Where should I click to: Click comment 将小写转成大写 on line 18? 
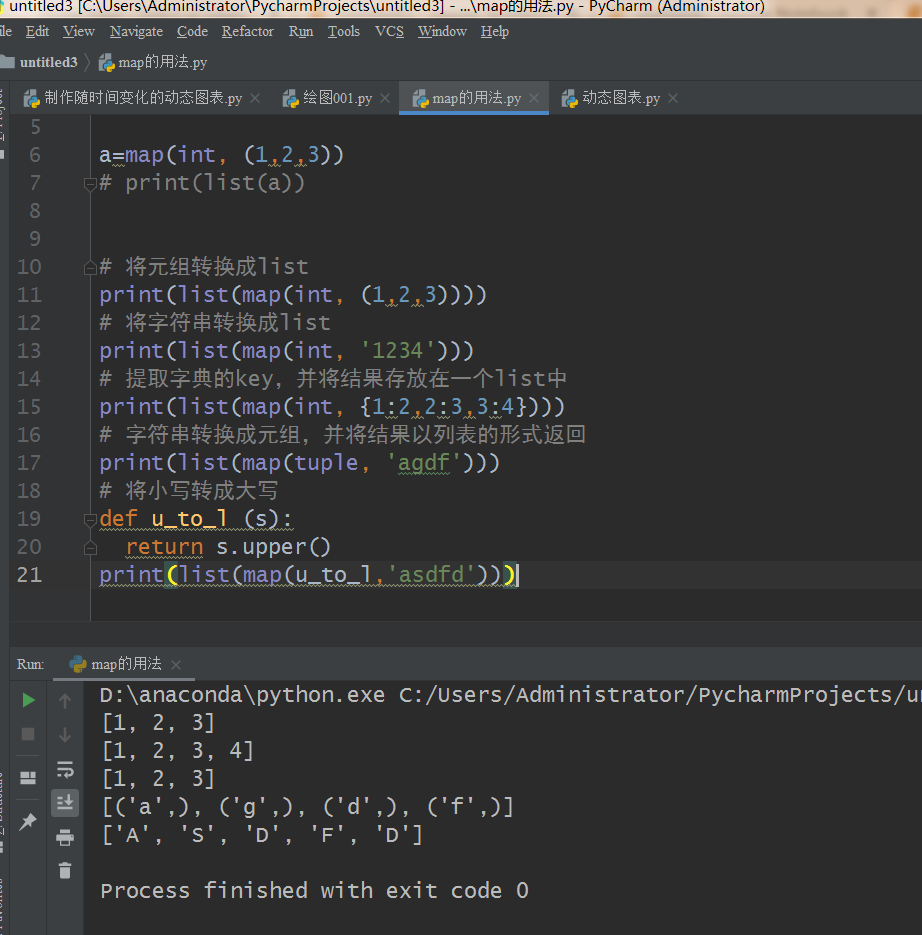click(x=188, y=491)
